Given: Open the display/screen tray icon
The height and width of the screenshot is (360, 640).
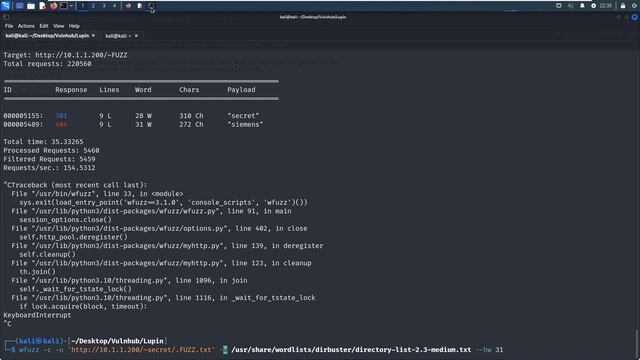Looking at the screenshot, I should pyautogui.click(x=559, y=6).
